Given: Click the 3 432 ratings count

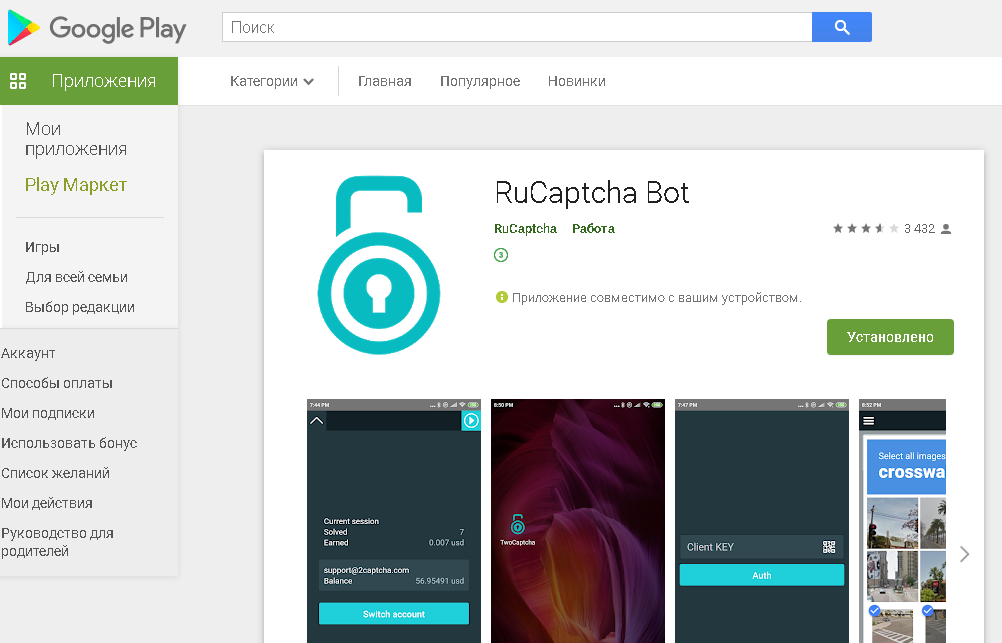Looking at the screenshot, I should (x=919, y=229).
